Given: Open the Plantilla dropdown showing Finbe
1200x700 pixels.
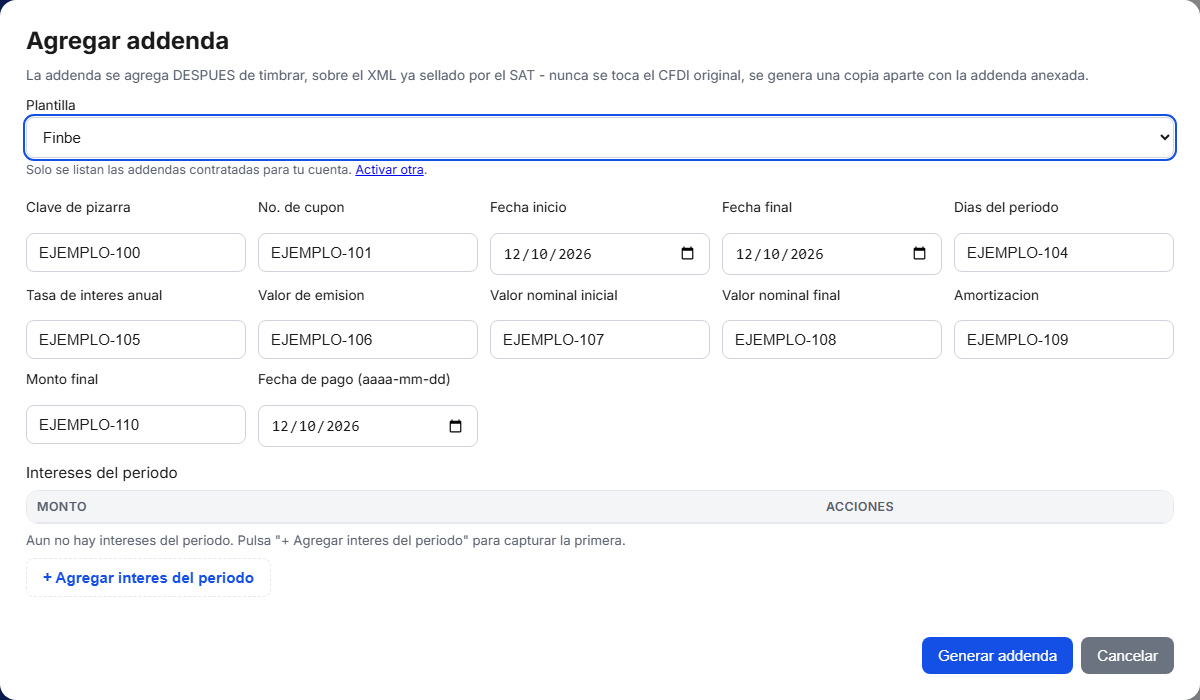Looking at the screenshot, I should point(600,137).
